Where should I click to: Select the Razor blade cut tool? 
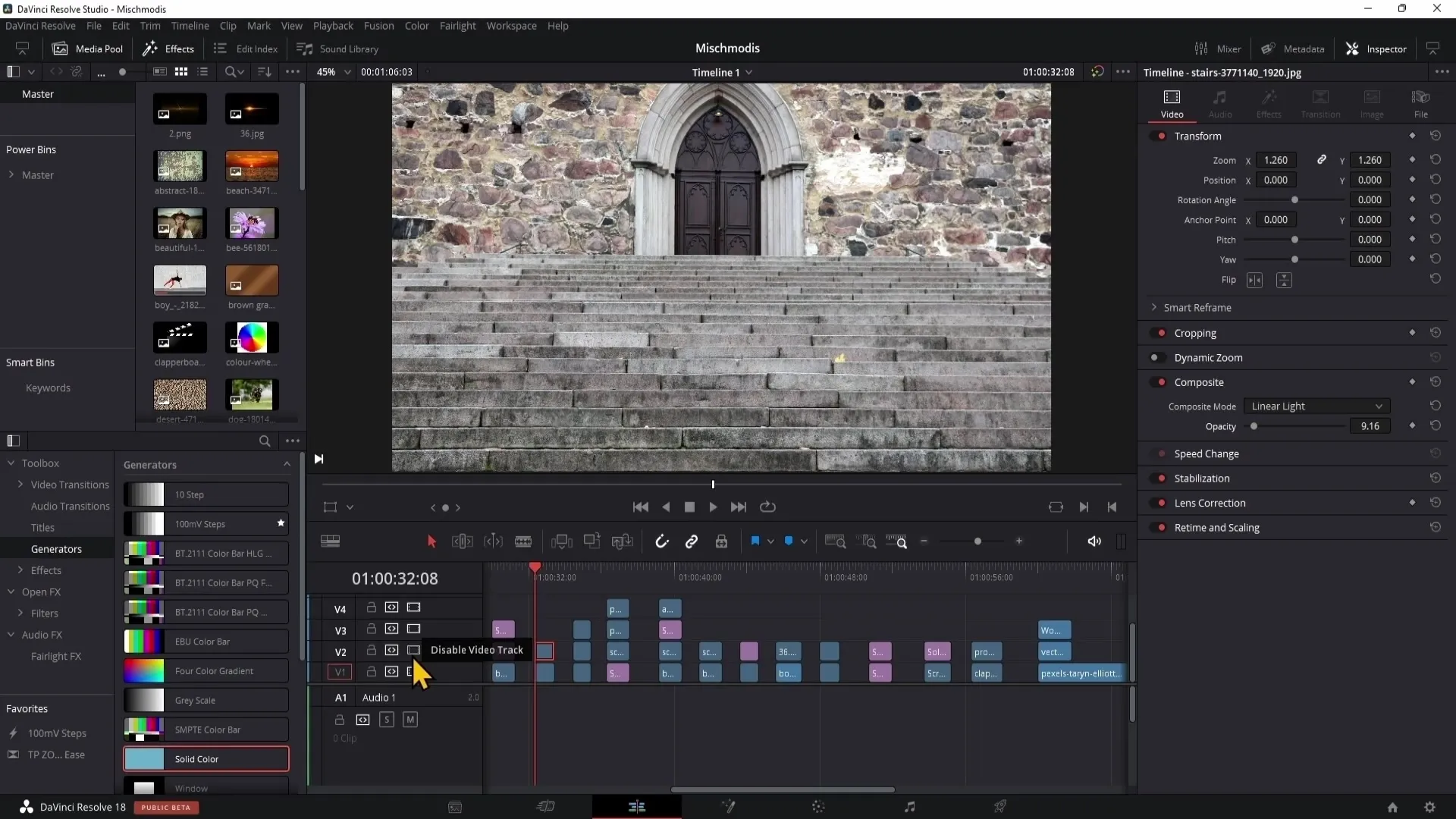pyautogui.click(x=524, y=541)
